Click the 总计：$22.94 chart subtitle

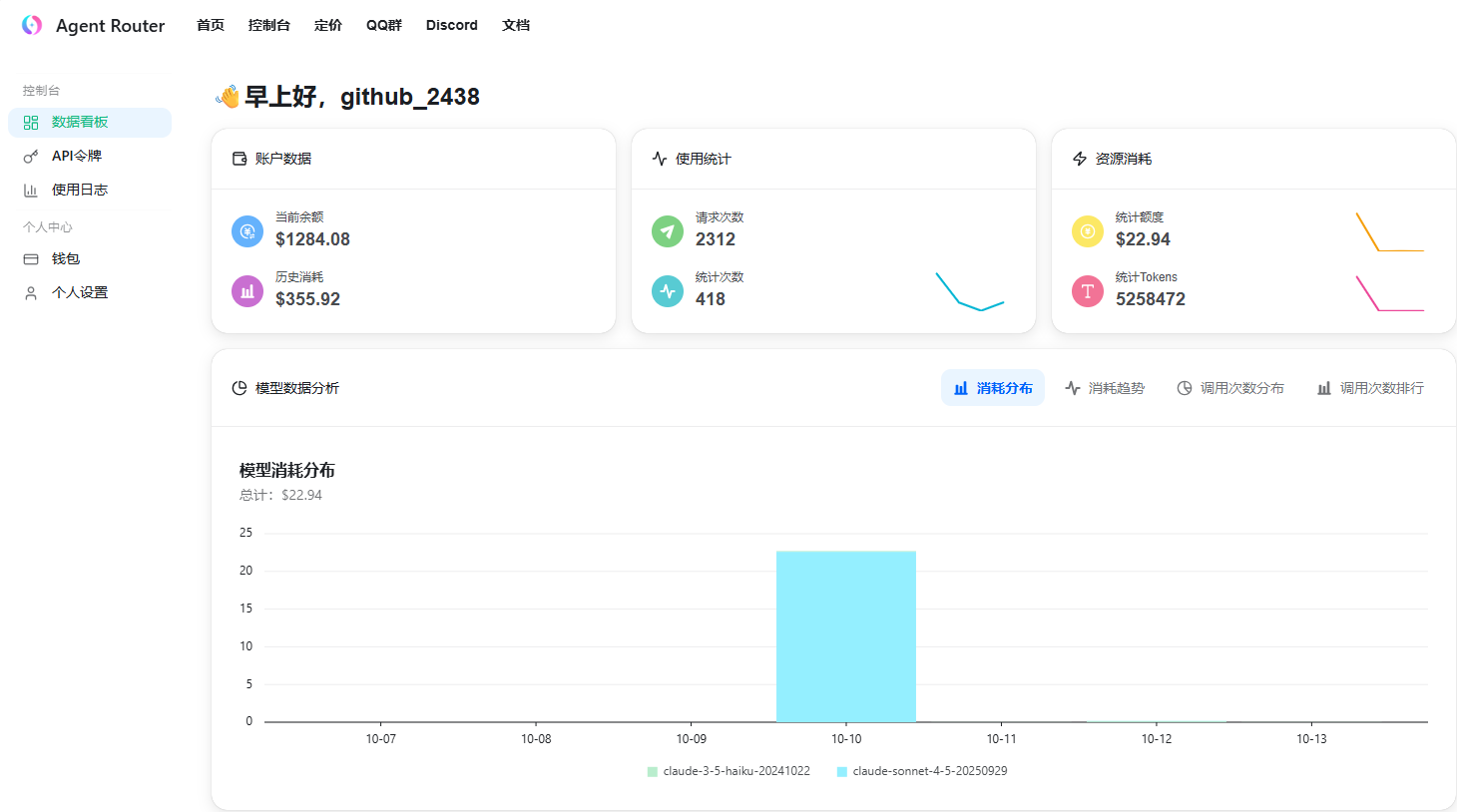click(280, 495)
